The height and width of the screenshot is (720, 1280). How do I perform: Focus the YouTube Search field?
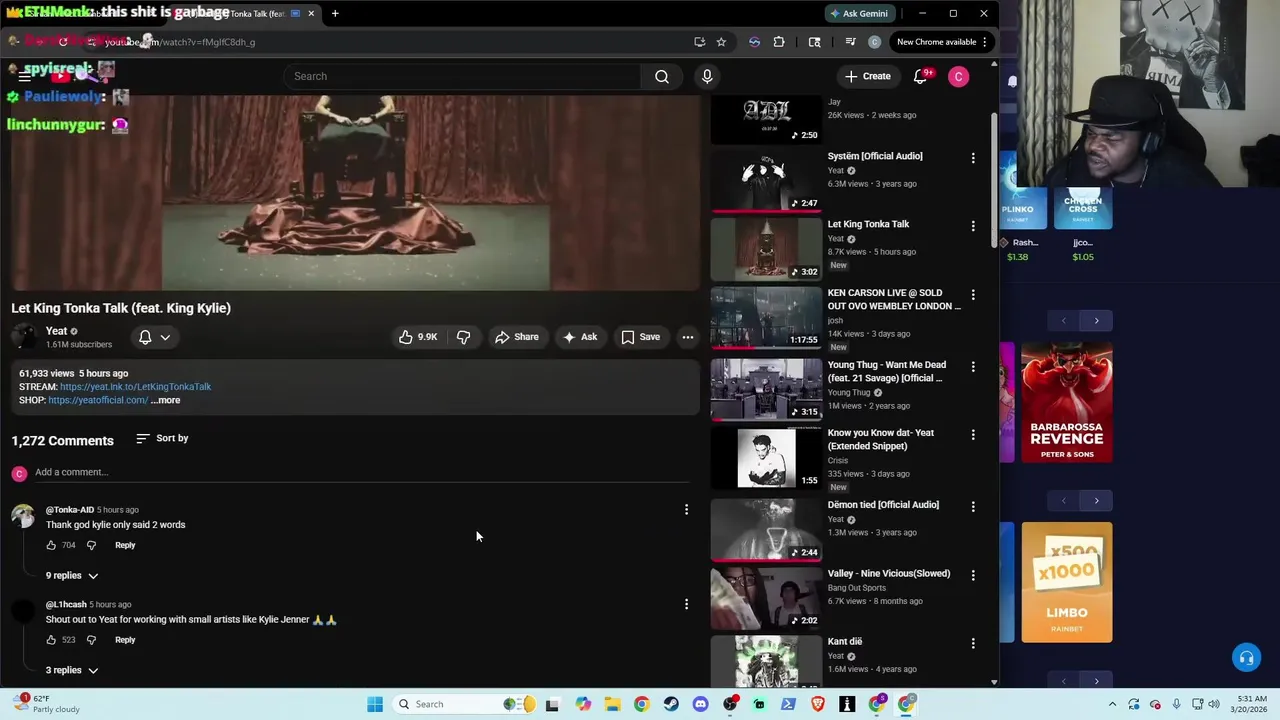(462, 76)
